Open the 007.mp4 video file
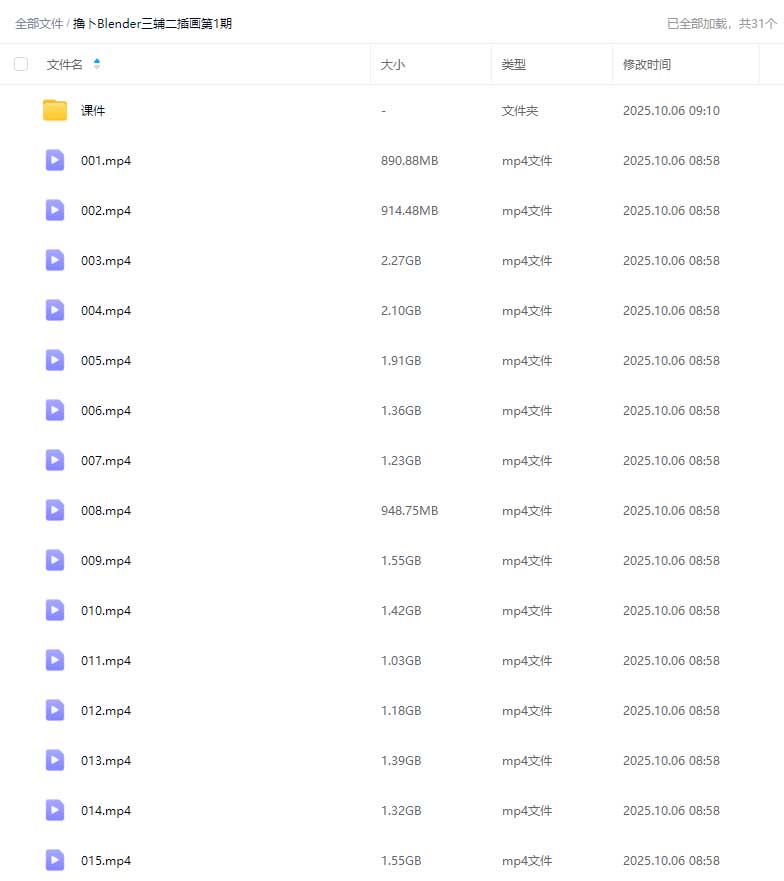 [106, 461]
